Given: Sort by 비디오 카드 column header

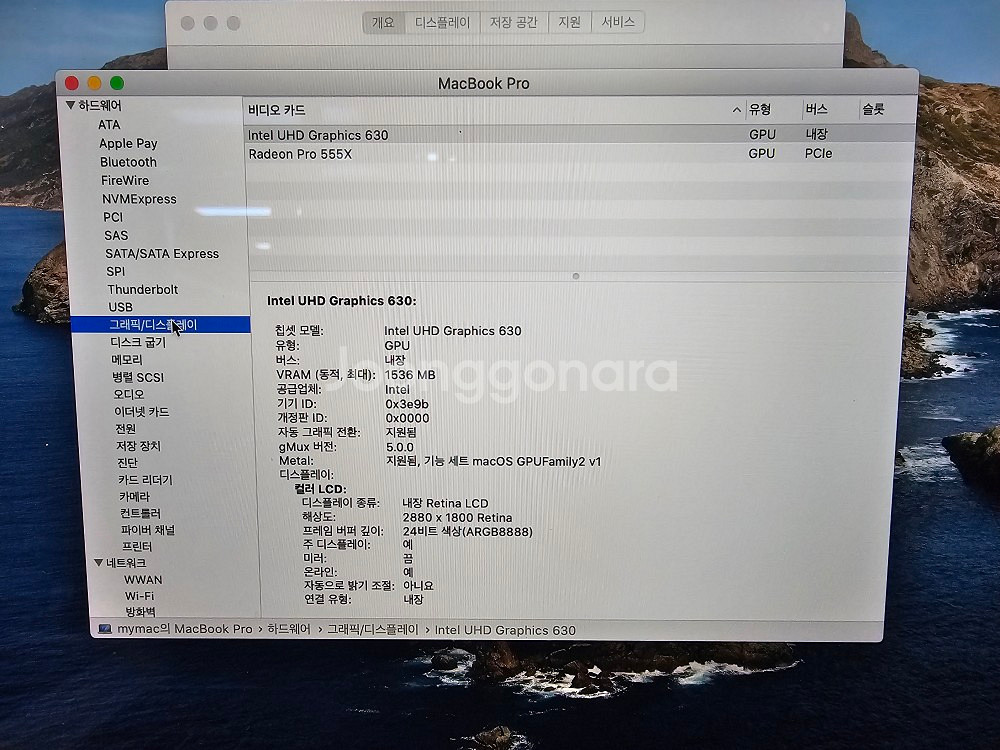Looking at the screenshot, I should [x=277, y=110].
